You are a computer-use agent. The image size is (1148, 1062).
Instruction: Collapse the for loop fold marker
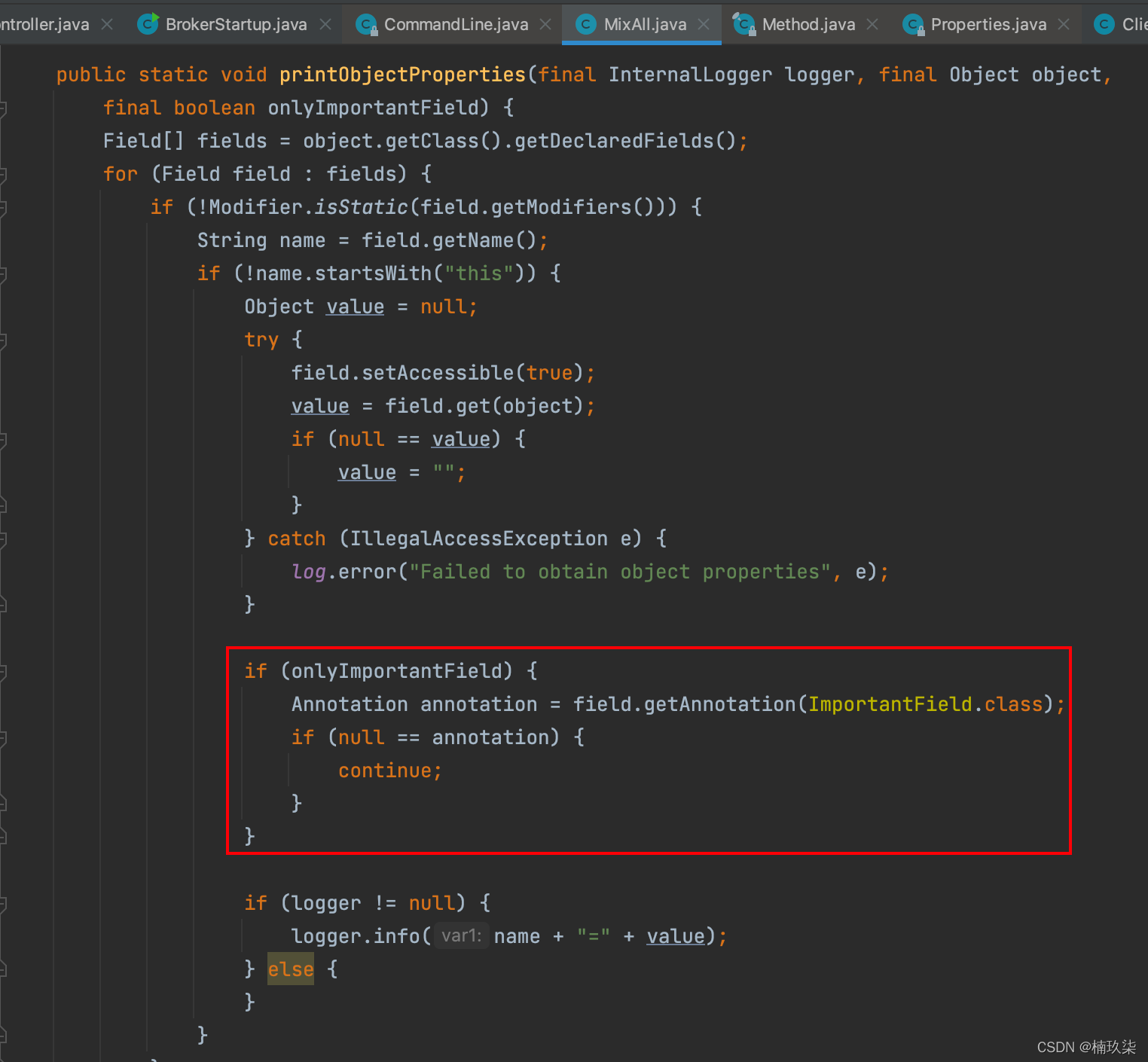[2, 175]
